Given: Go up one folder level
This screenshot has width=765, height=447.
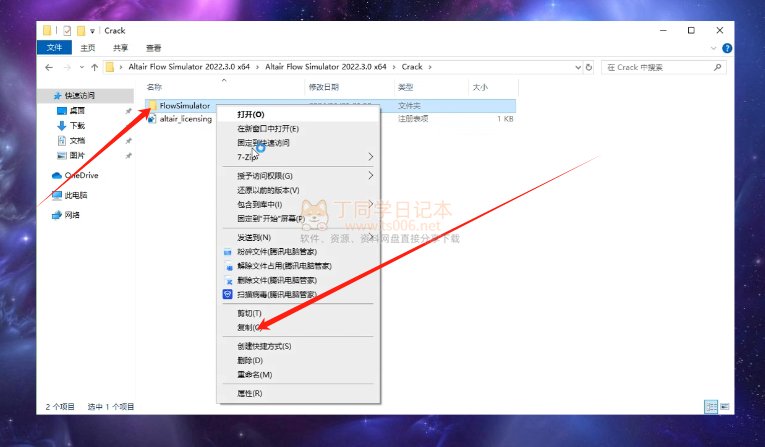Looking at the screenshot, I should click(x=94, y=67).
